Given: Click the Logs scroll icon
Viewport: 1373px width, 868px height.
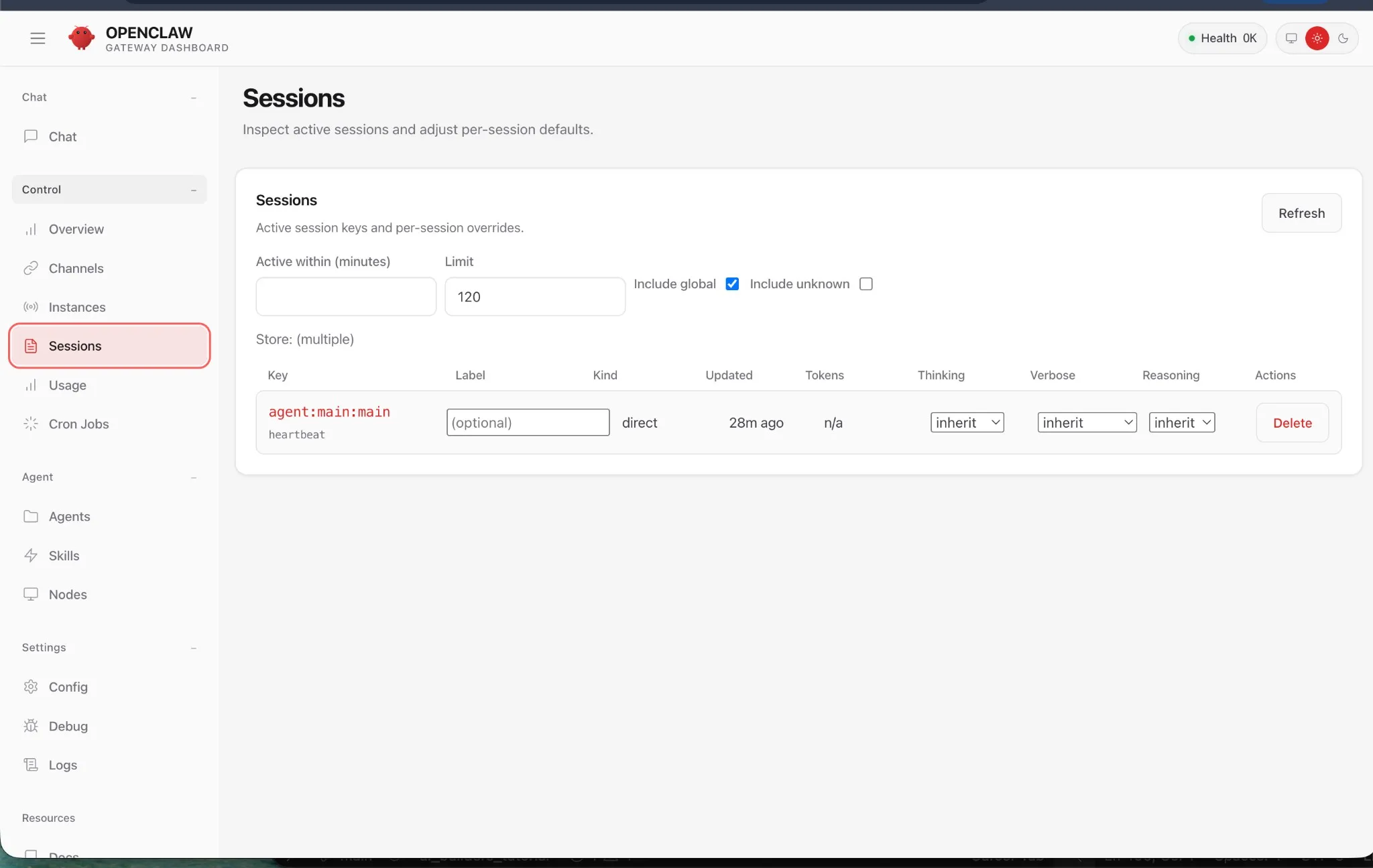Looking at the screenshot, I should coord(31,765).
